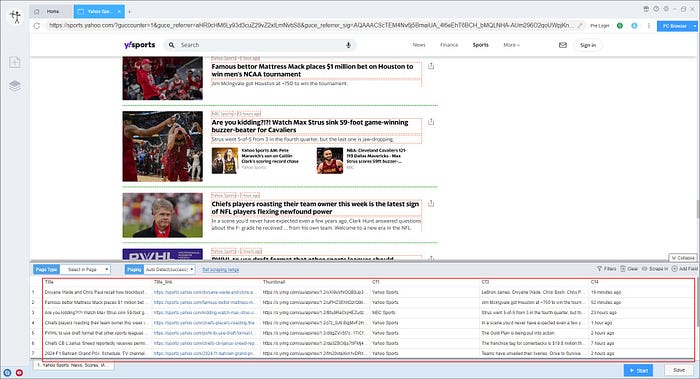
Task: Click the red round icon at bottom-left corner
Action: click(19, 372)
